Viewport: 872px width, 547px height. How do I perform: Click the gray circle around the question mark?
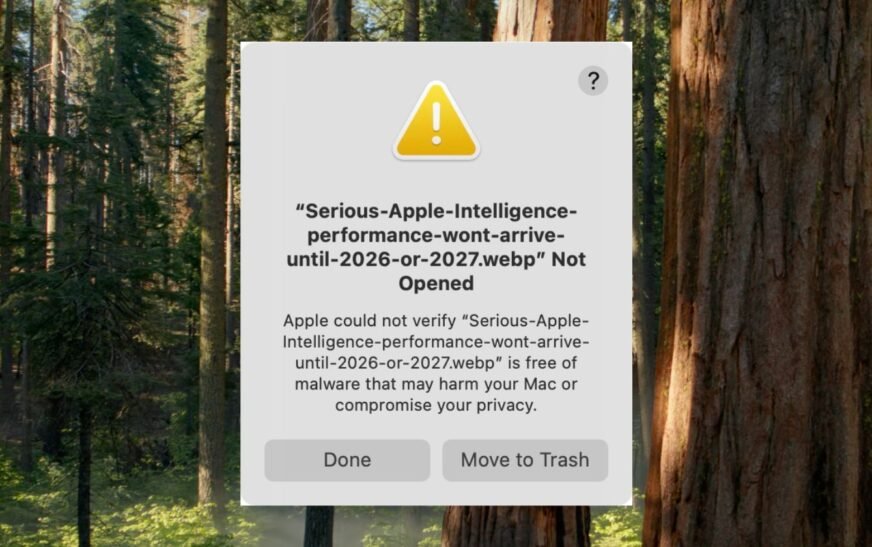pyautogui.click(x=593, y=81)
